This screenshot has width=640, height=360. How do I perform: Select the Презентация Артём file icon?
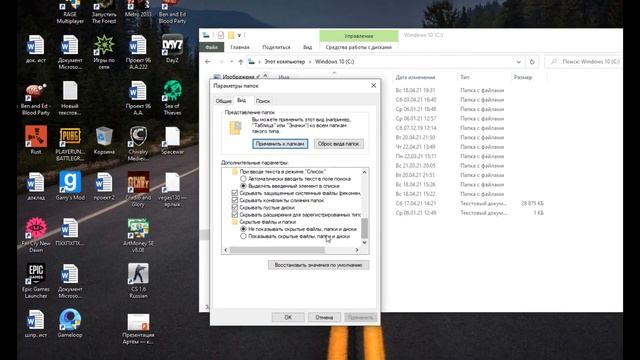(138, 329)
